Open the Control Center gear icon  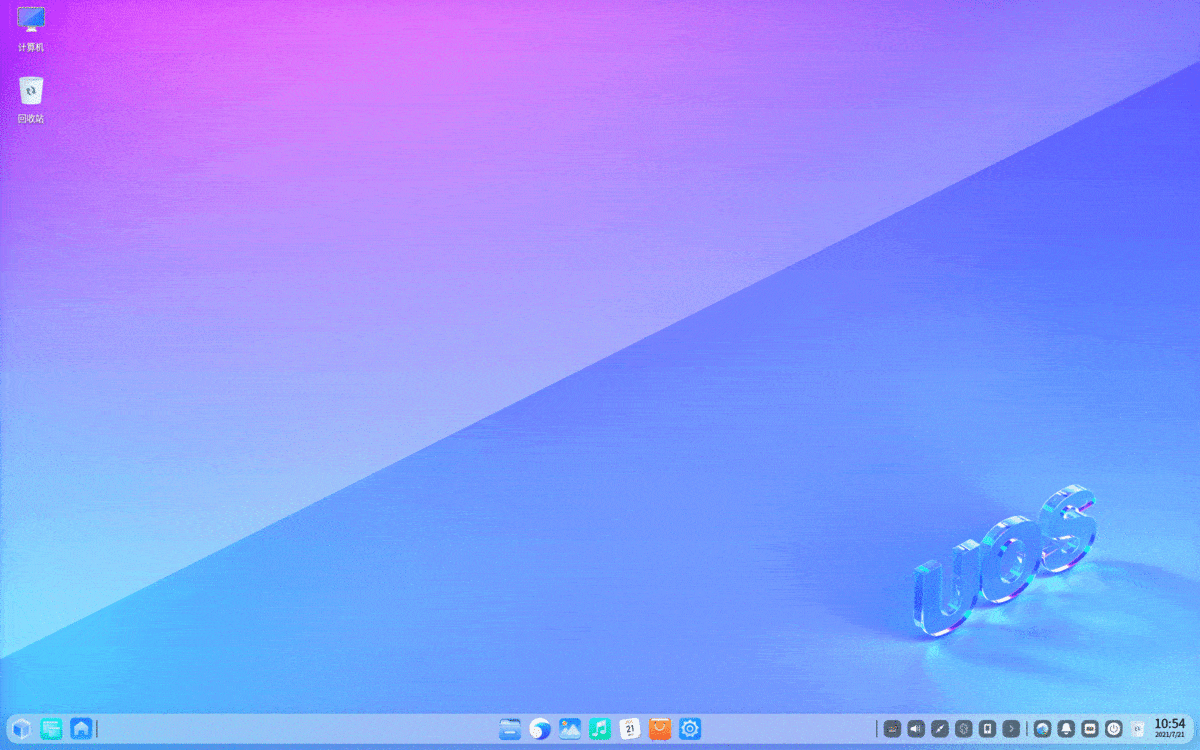(690, 729)
